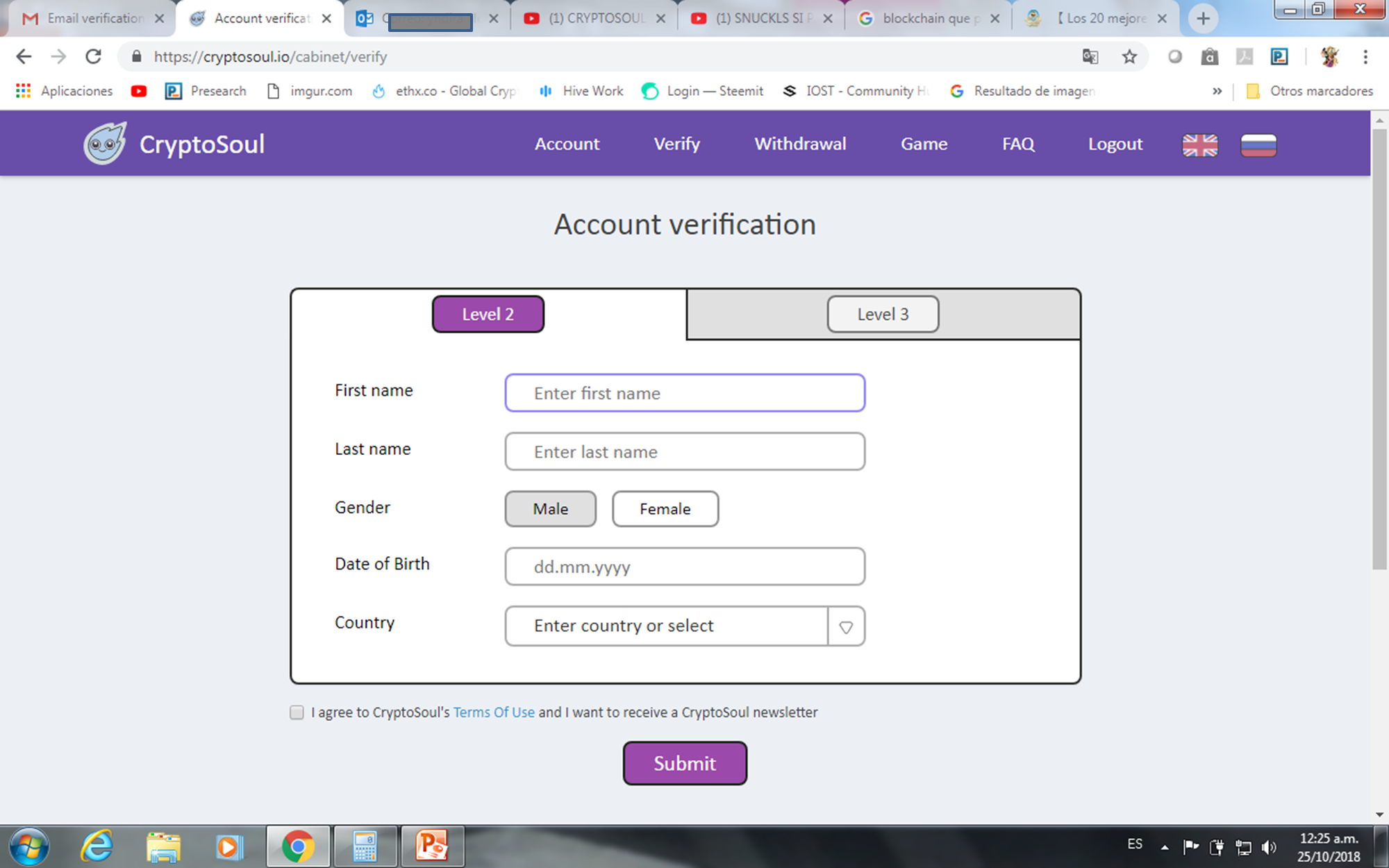Open the Calculator taskbar icon

tap(365, 846)
